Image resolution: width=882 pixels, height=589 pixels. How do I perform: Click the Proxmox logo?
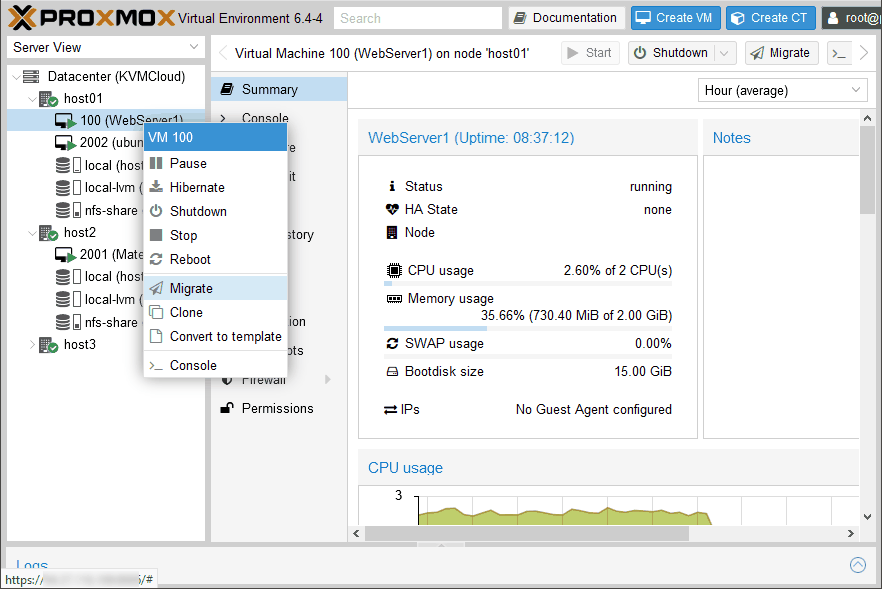pyautogui.click(x=92, y=18)
